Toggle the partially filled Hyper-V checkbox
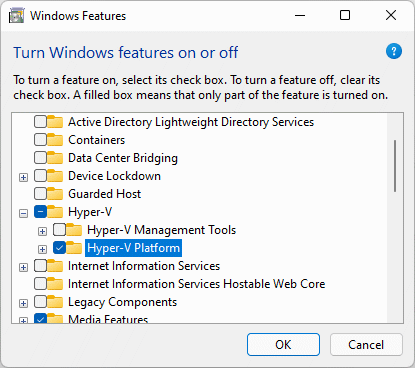 click(40, 212)
